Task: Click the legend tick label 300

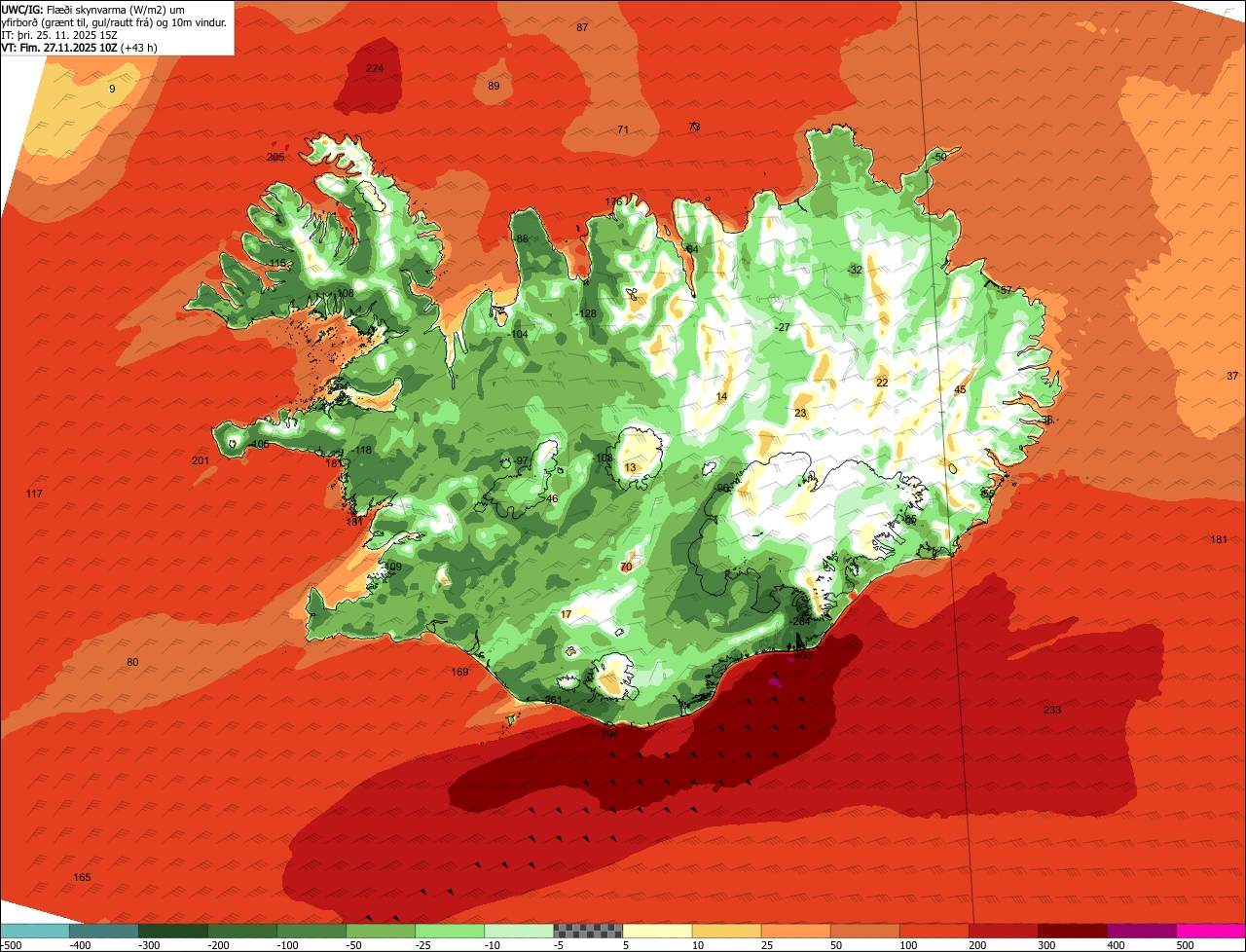Action: [x=1046, y=944]
